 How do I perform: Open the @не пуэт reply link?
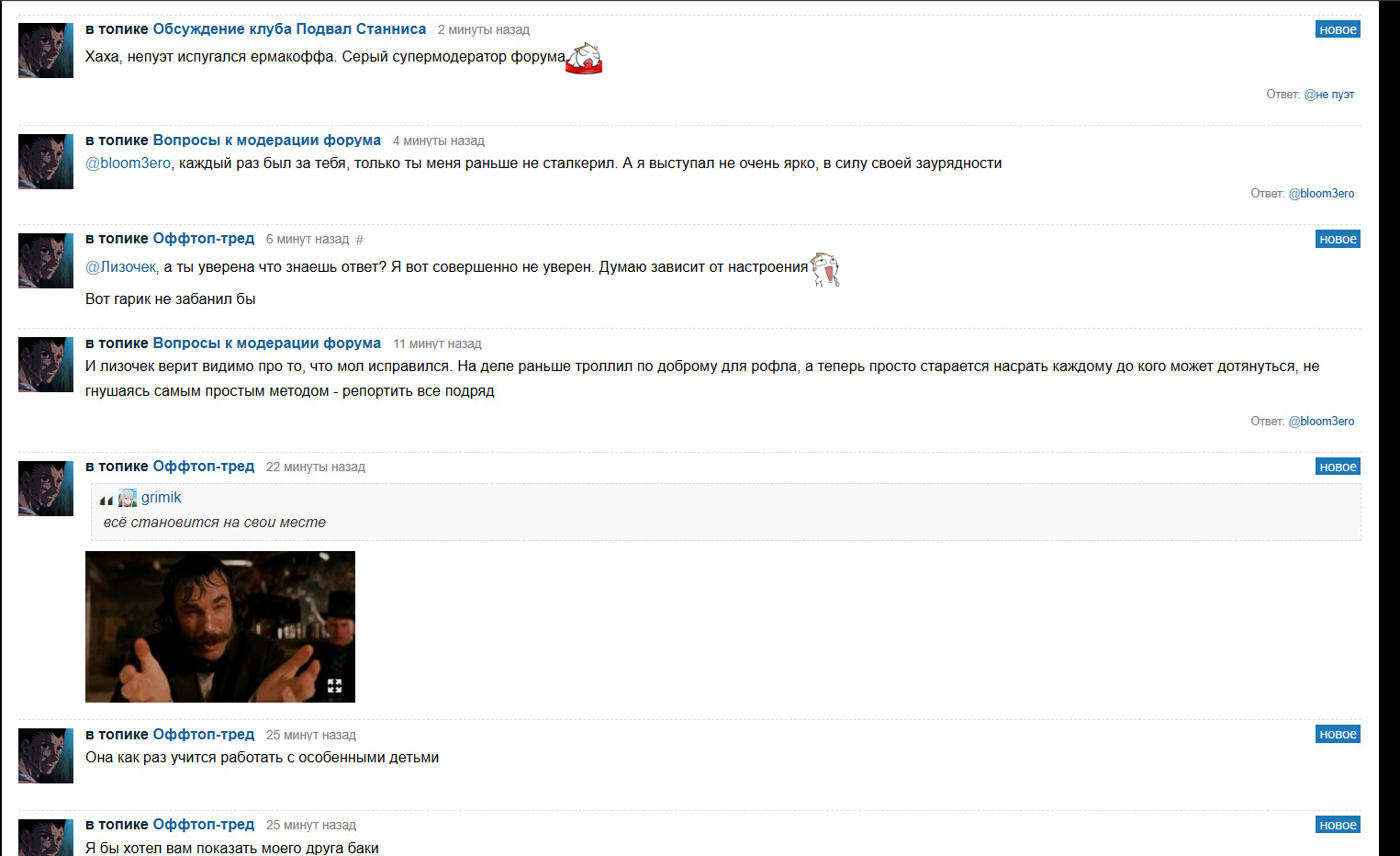(x=1329, y=95)
